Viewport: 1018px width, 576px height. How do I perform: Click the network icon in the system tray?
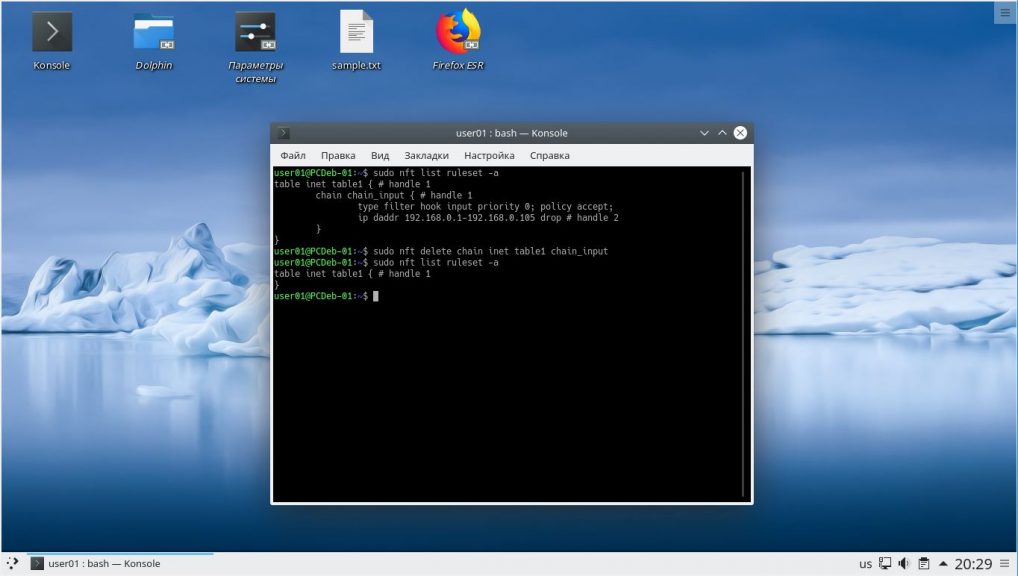tap(885, 564)
